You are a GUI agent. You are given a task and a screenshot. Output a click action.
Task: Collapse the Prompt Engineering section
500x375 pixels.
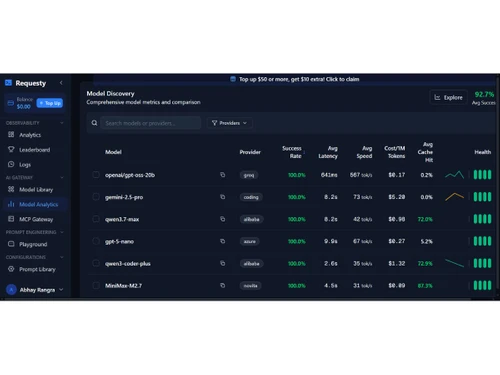coord(62,232)
